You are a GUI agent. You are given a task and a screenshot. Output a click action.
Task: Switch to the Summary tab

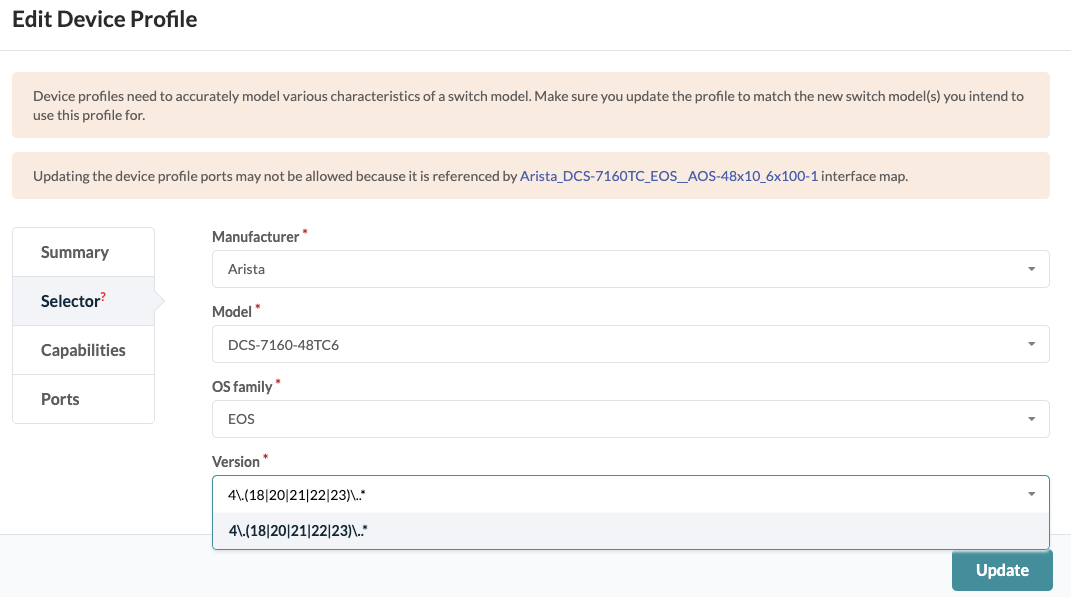pos(74,251)
